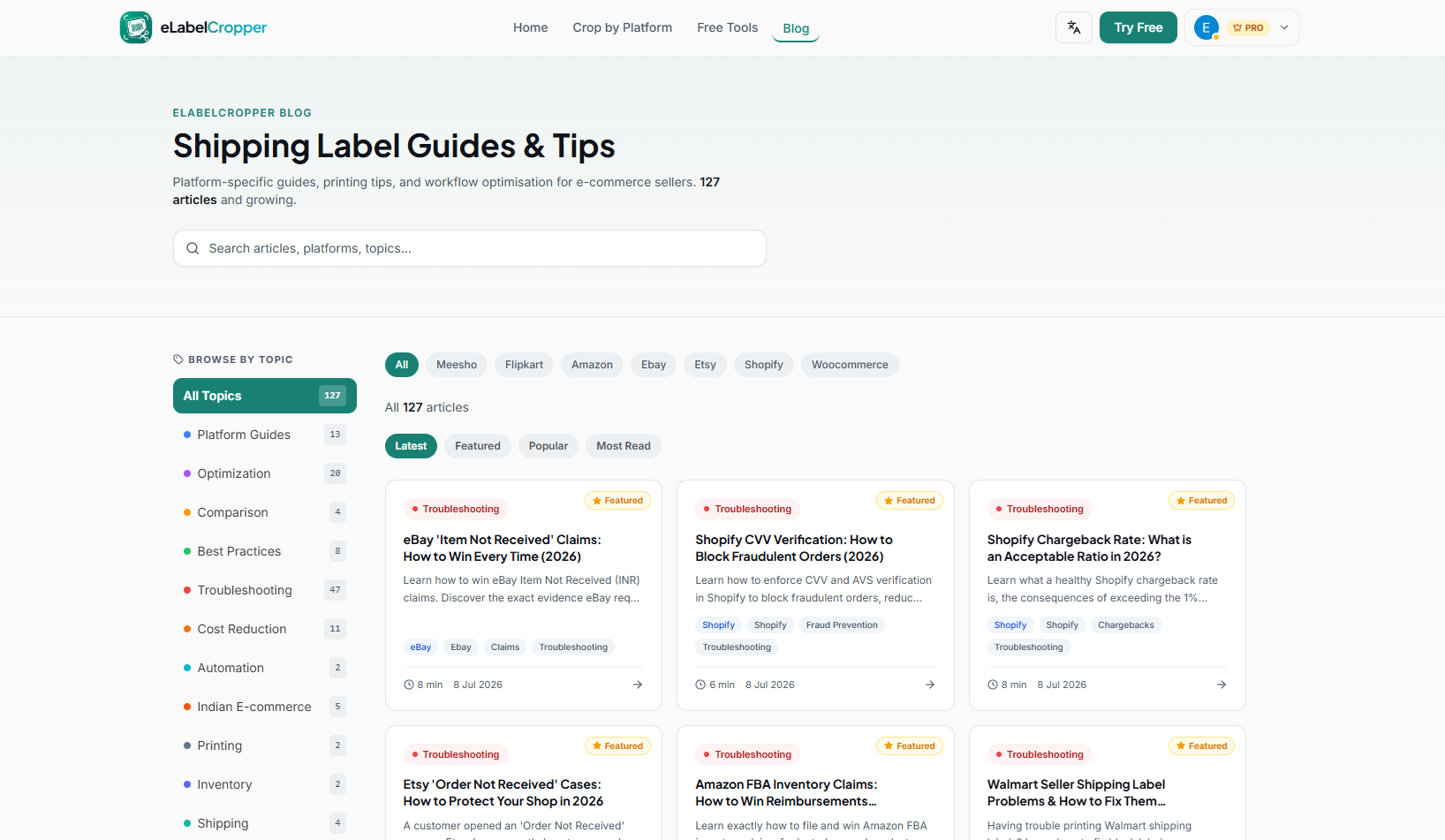
Task: Click the search magnifier icon
Action: click(193, 248)
